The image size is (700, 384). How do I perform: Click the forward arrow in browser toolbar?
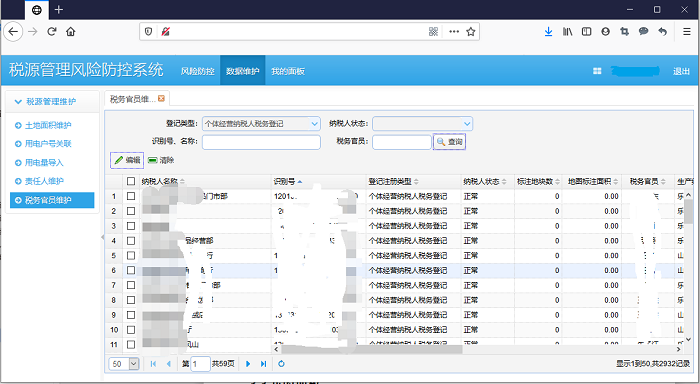(33, 32)
